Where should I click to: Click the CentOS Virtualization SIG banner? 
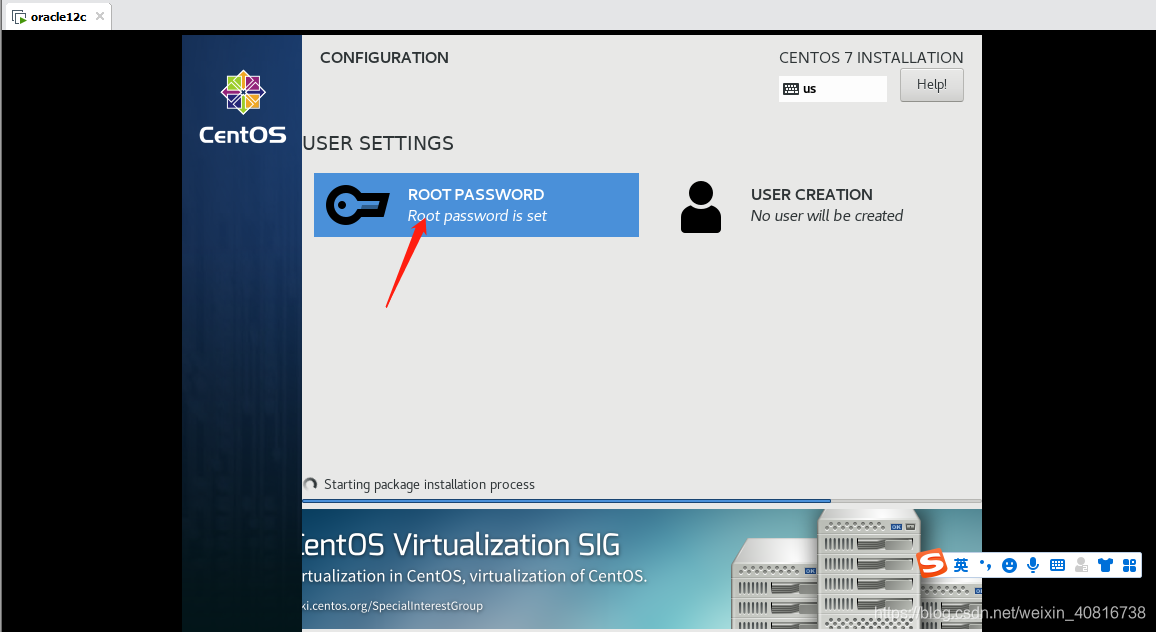point(641,569)
